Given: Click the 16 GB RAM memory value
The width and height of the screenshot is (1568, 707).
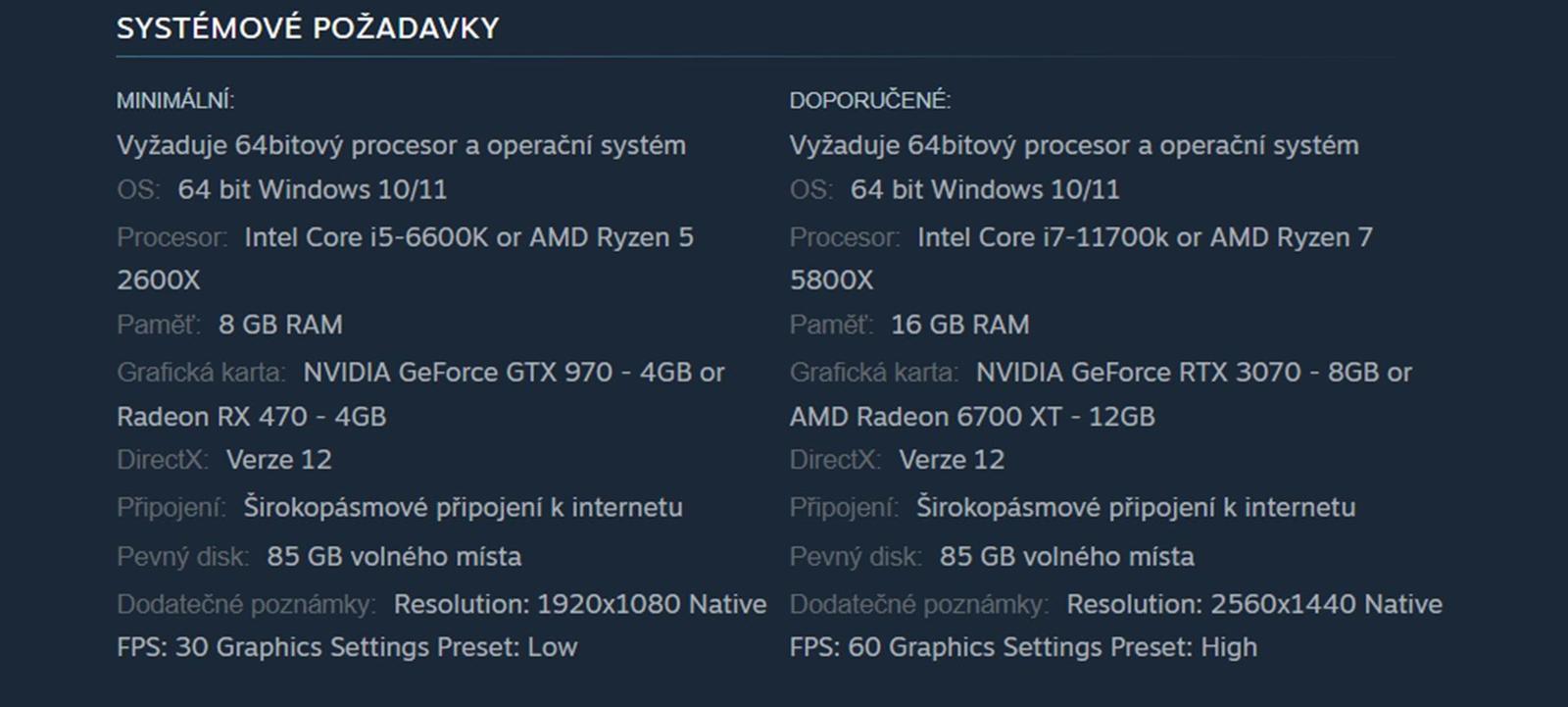Looking at the screenshot, I should click(959, 325).
